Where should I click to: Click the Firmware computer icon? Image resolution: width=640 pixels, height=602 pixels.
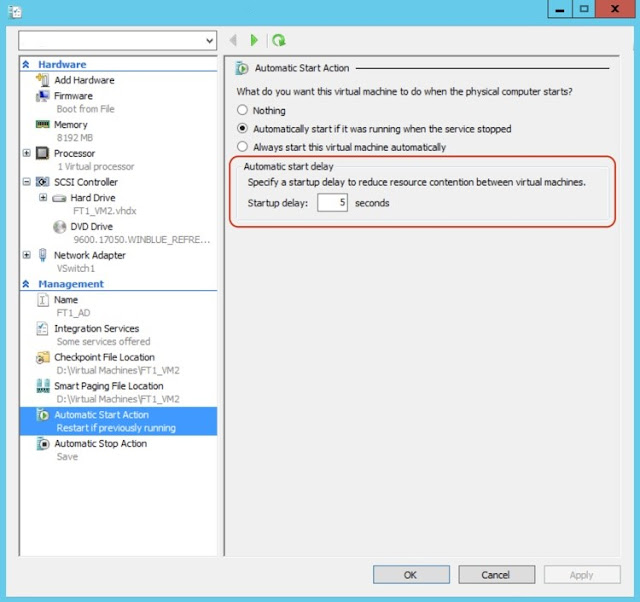click(x=42, y=96)
